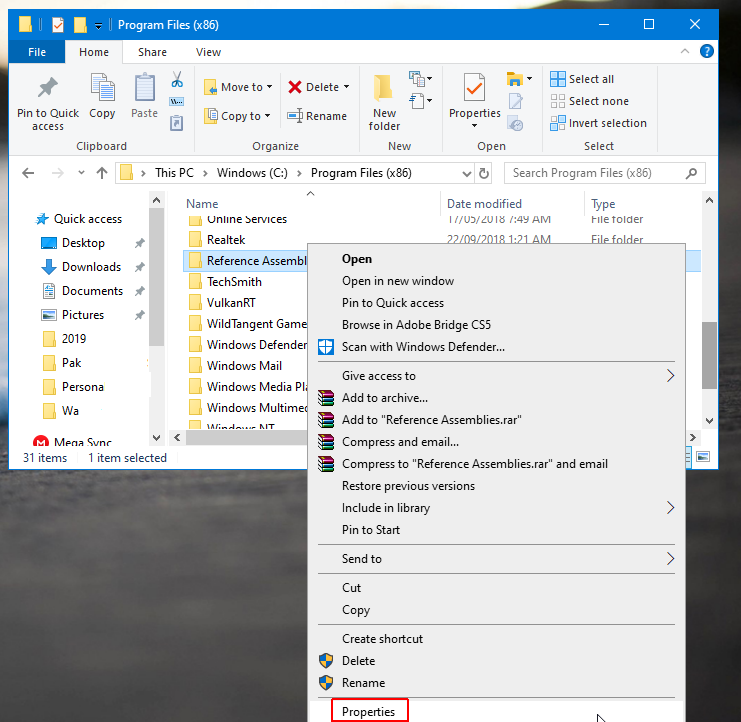
Task: Click the help question mark icon
Action: click(706, 52)
